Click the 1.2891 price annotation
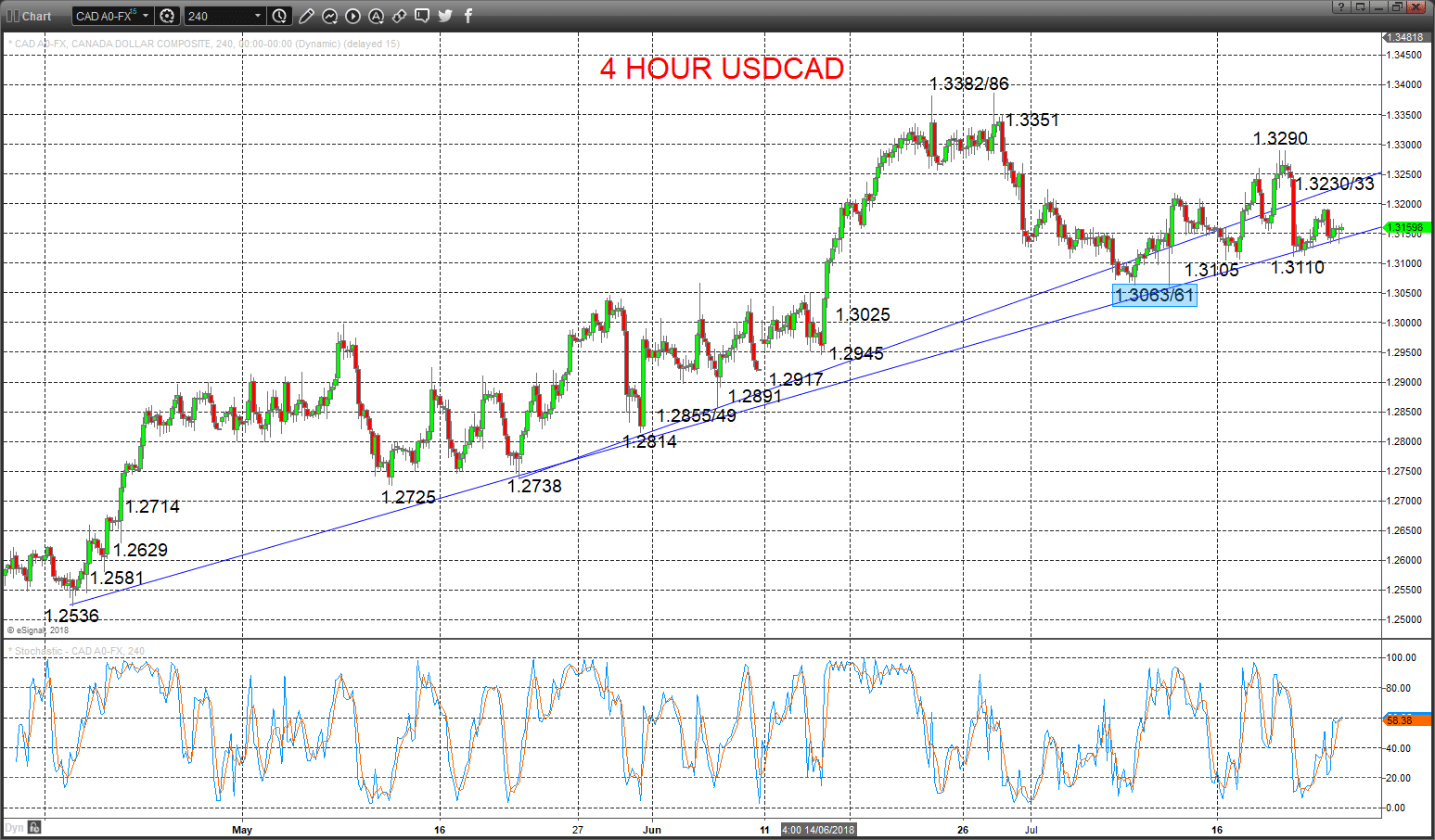 pyautogui.click(x=755, y=396)
